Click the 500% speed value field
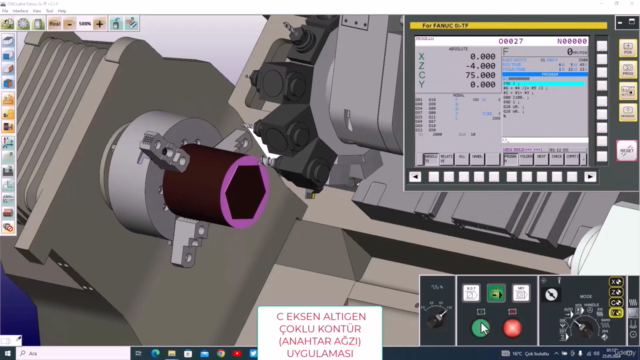 coord(84,24)
